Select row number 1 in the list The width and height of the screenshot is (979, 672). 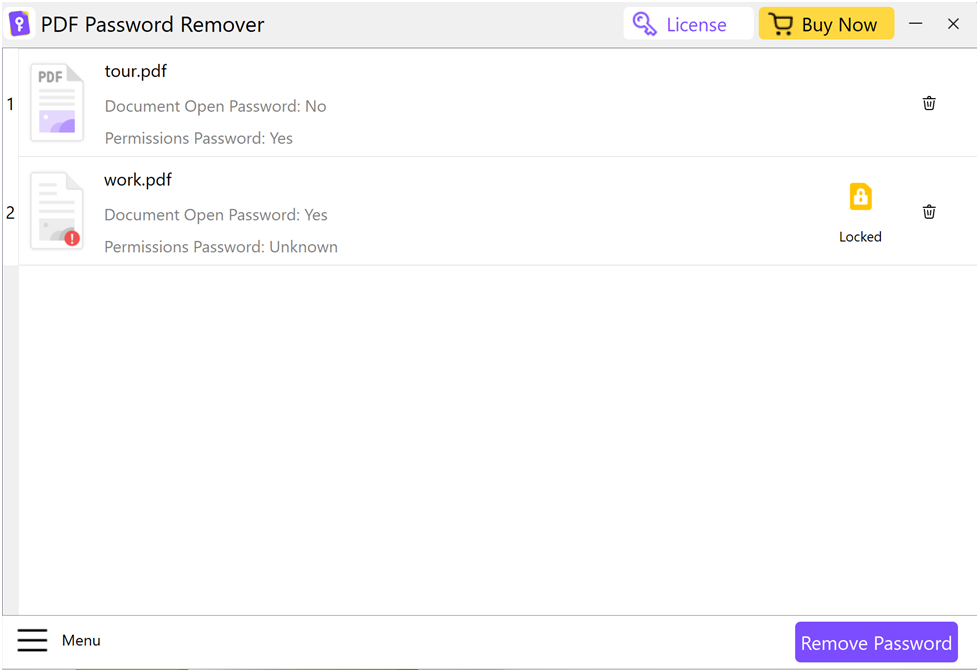click(10, 104)
